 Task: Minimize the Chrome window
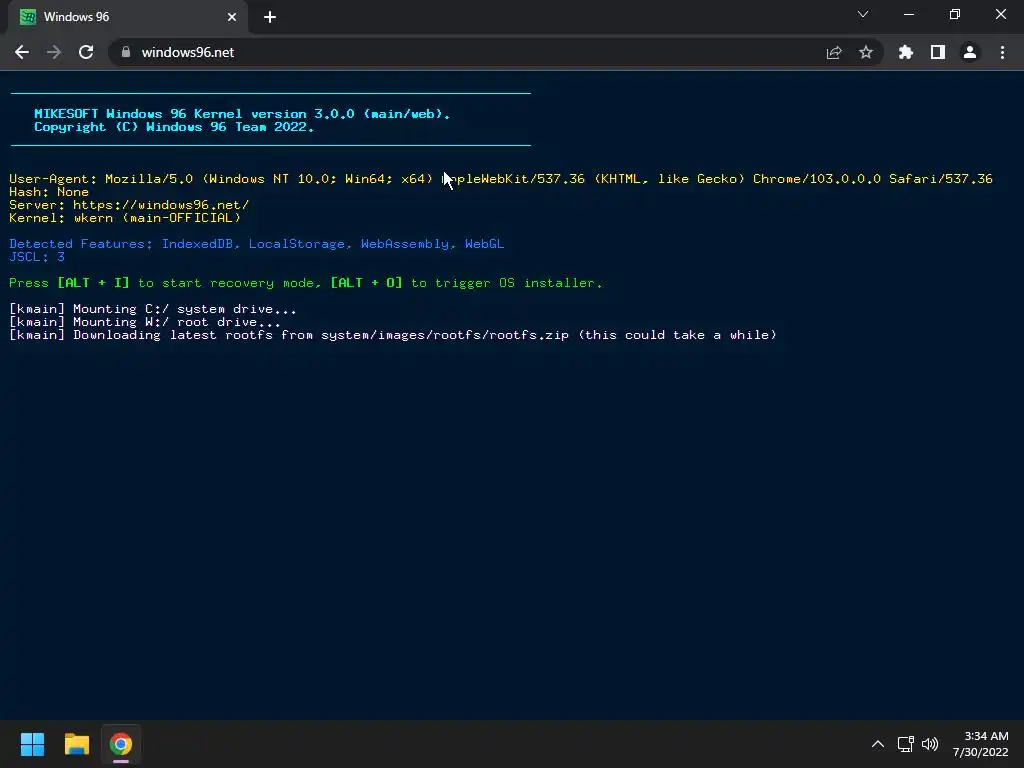(x=908, y=14)
